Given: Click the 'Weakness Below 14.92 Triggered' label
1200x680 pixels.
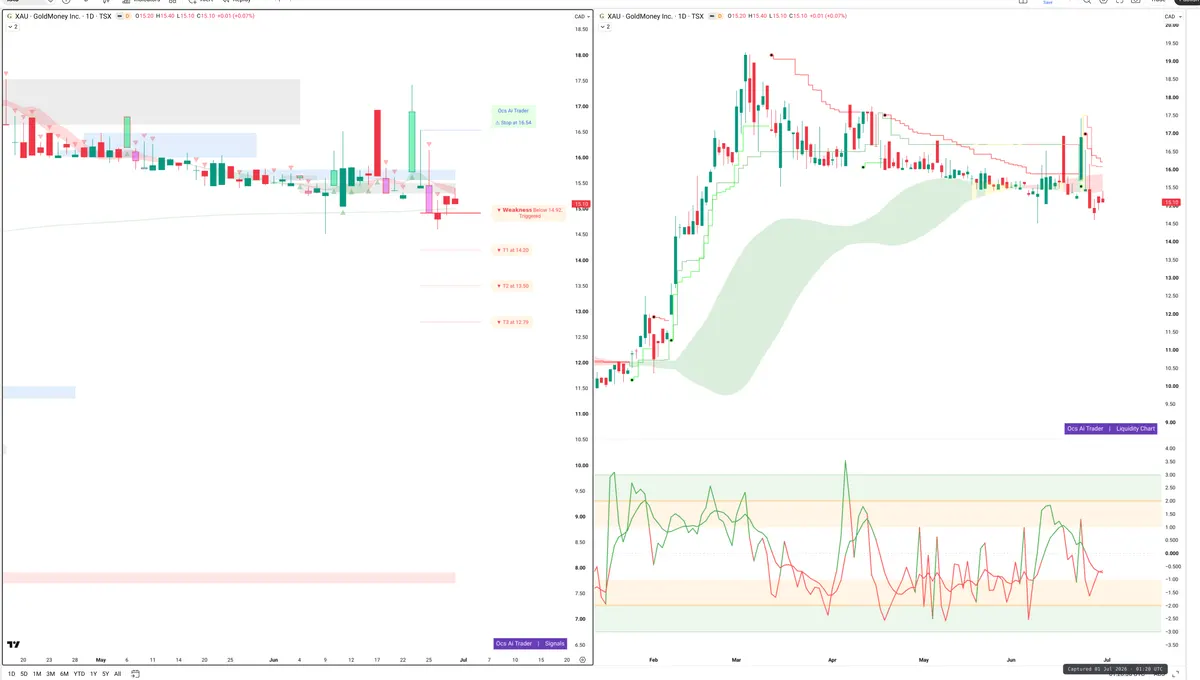Looking at the screenshot, I should 529,212.
